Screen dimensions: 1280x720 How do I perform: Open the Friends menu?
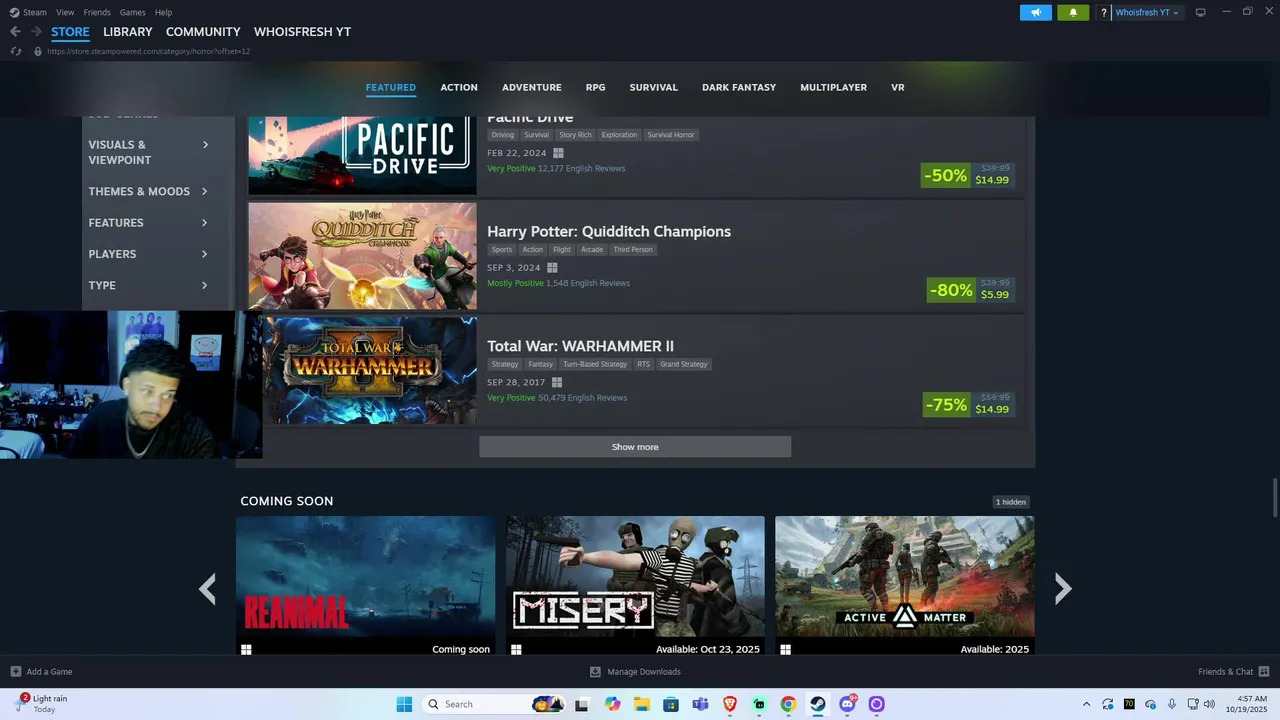point(97,12)
